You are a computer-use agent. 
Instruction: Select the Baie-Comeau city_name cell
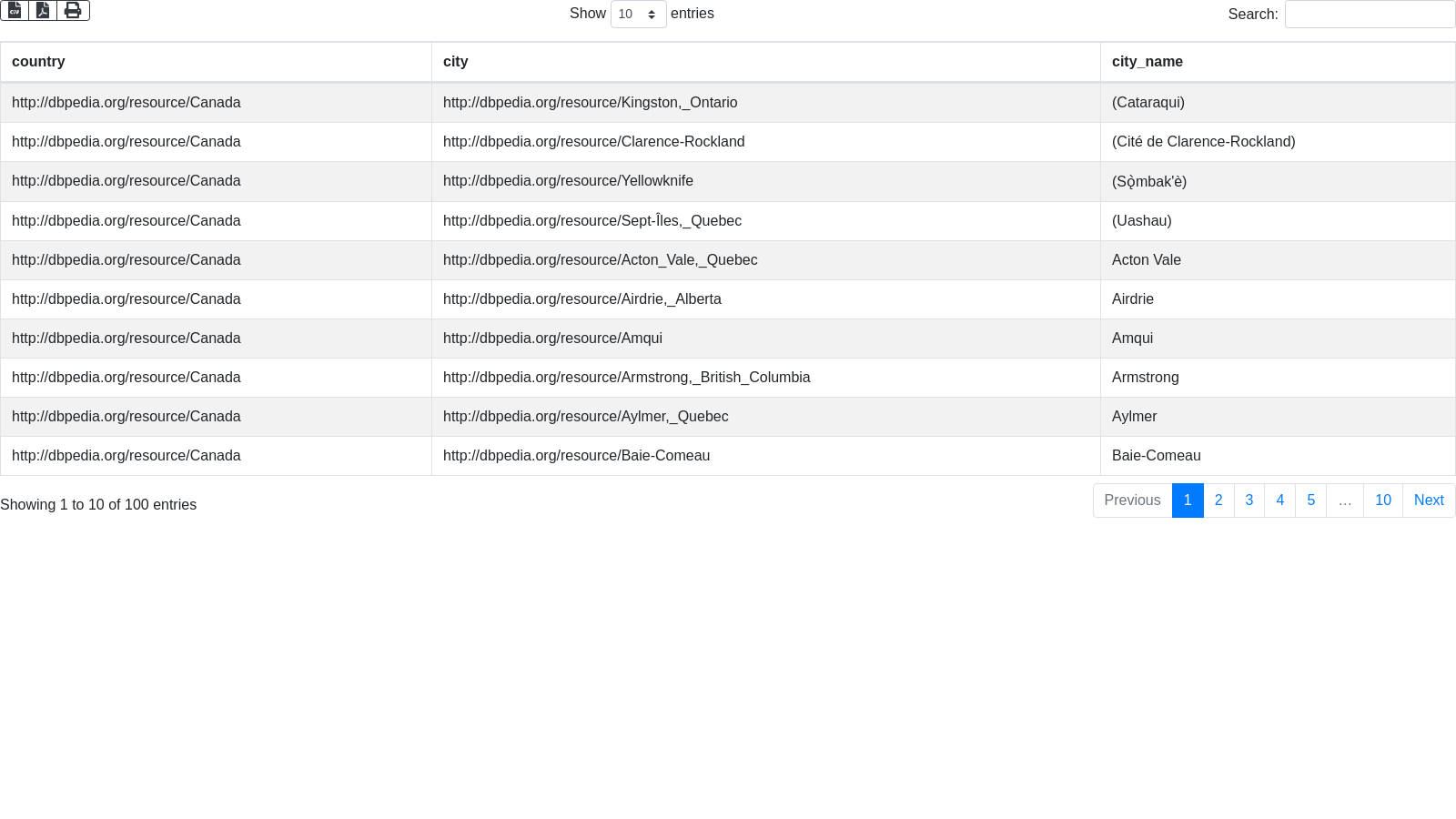1157,456
